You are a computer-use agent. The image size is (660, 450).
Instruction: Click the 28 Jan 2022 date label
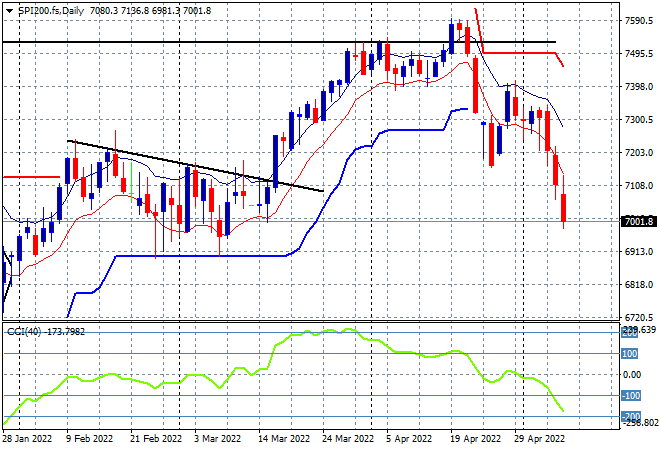(x=28, y=439)
